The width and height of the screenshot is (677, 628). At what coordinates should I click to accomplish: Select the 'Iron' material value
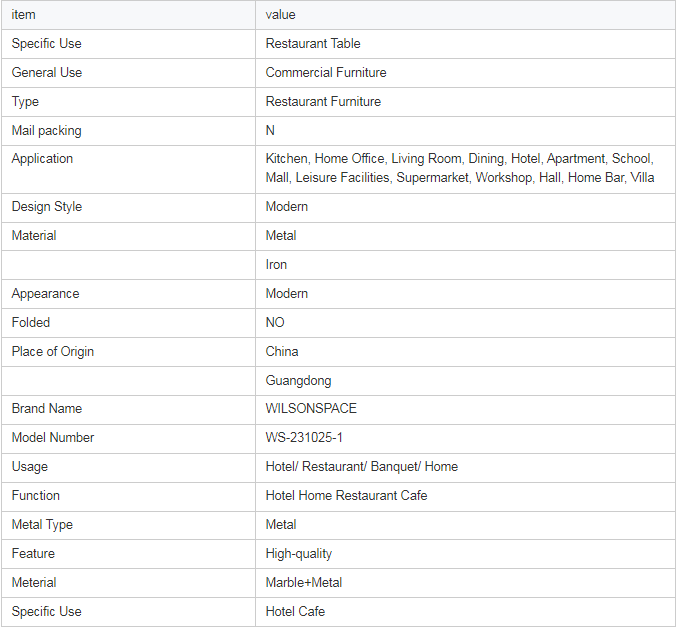276,265
